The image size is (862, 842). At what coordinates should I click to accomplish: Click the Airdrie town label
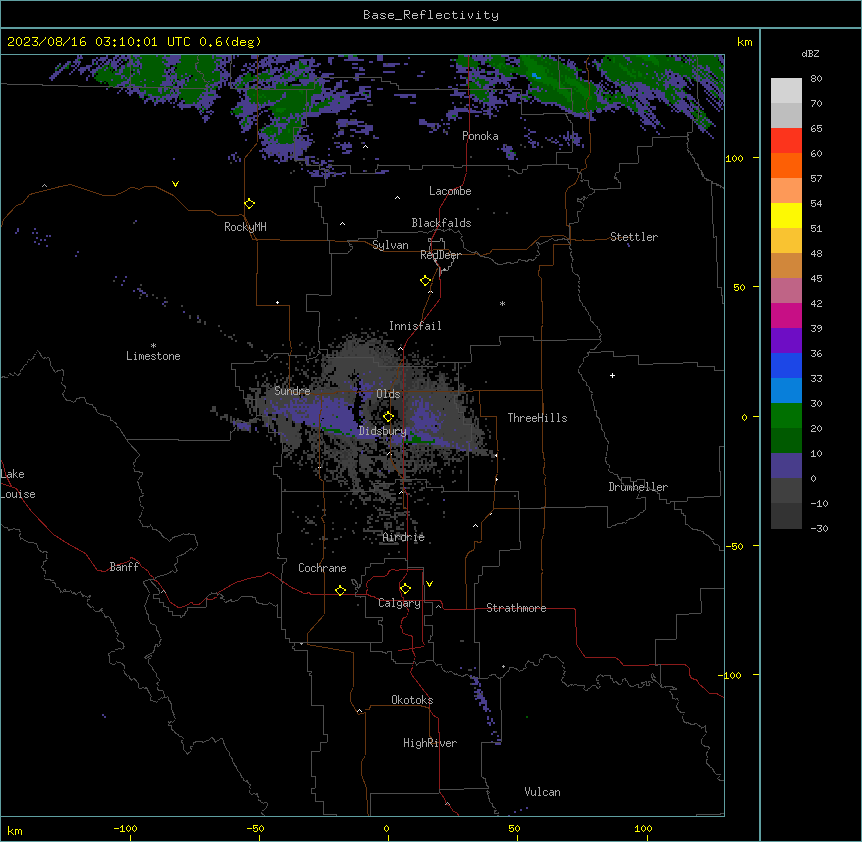point(404,537)
